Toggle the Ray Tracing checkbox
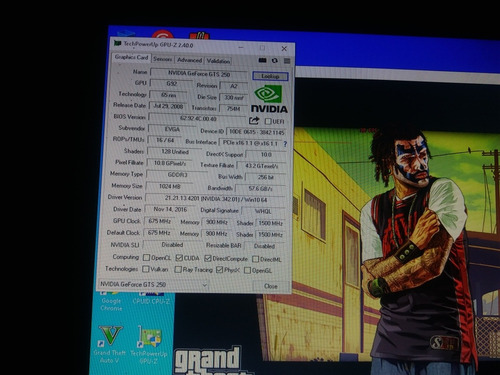The height and width of the screenshot is (375, 500). (178, 269)
